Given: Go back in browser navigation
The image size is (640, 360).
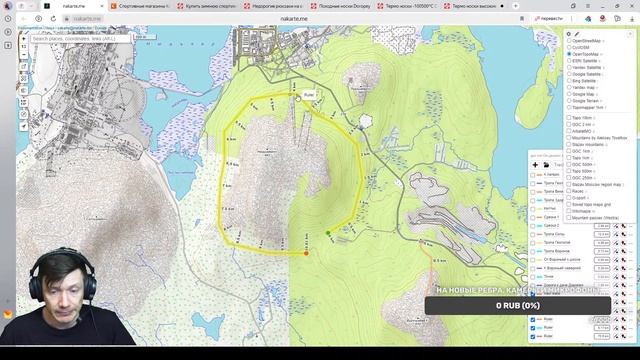Looking at the screenshot, I should [x=24, y=19].
